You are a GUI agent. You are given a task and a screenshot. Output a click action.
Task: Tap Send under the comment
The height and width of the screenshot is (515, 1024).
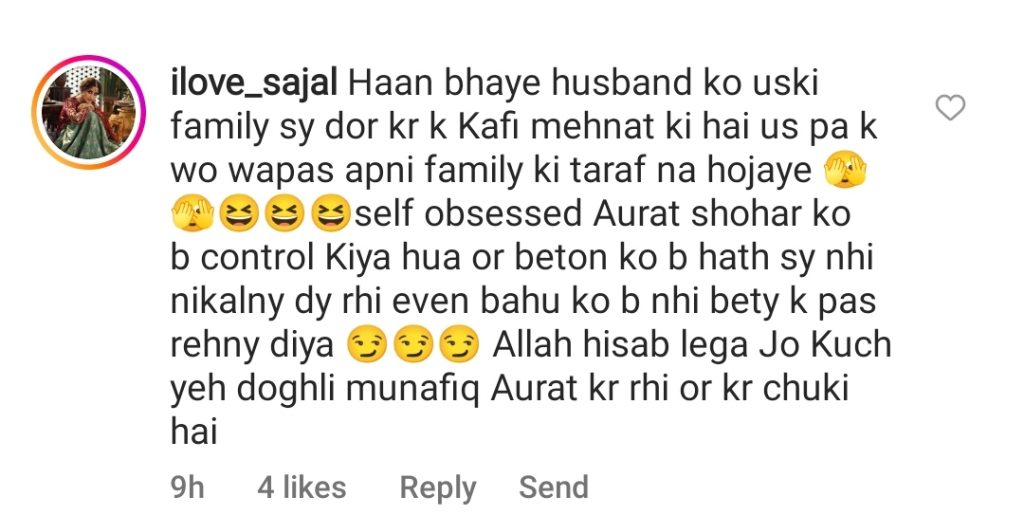click(553, 488)
